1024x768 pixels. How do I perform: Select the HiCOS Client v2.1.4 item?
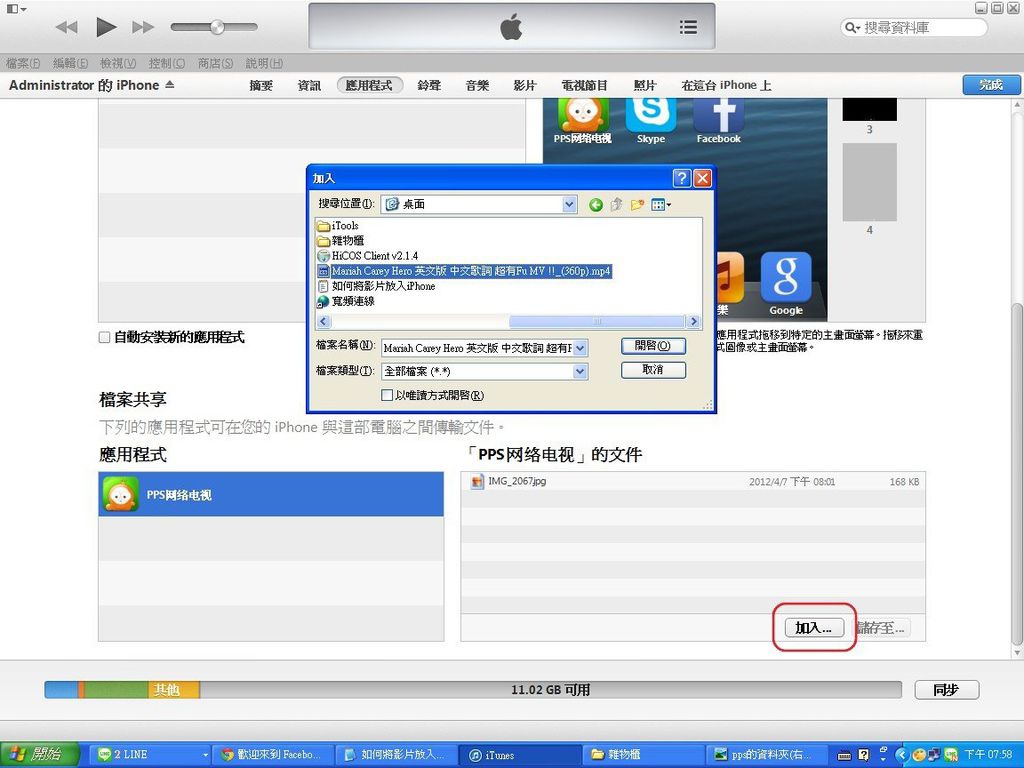[367, 255]
